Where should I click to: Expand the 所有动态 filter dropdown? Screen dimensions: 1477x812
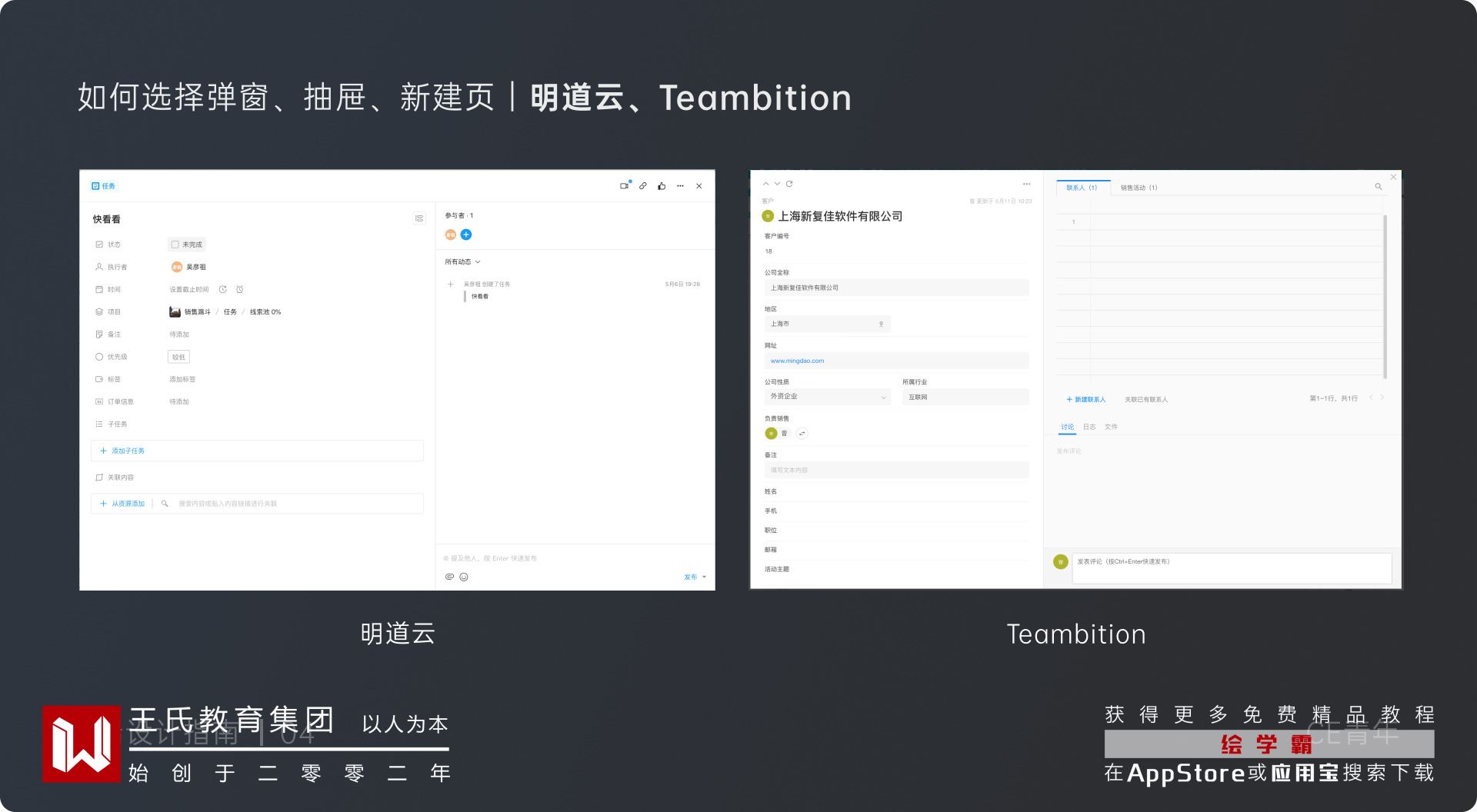point(462,262)
